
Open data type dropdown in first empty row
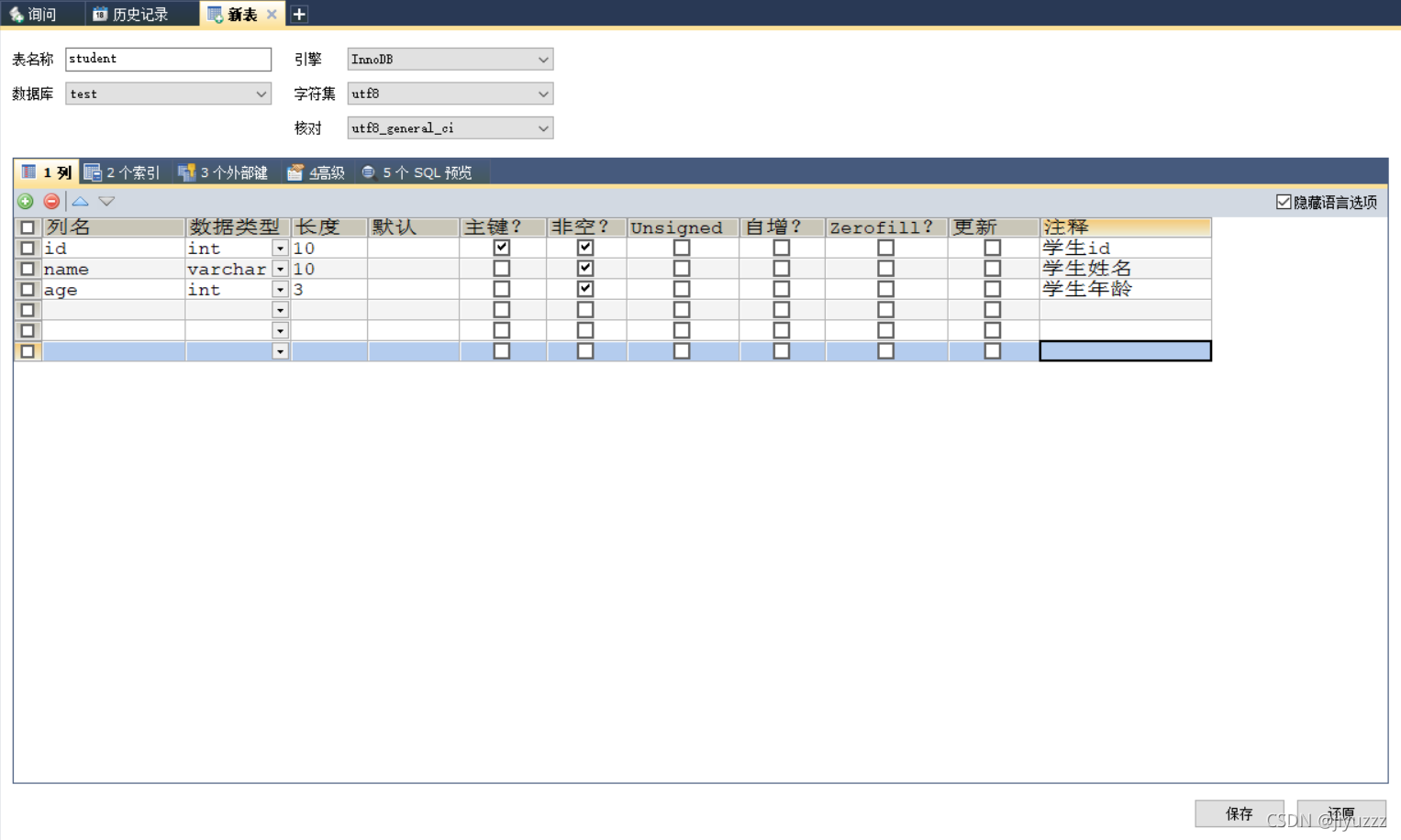pyautogui.click(x=280, y=310)
